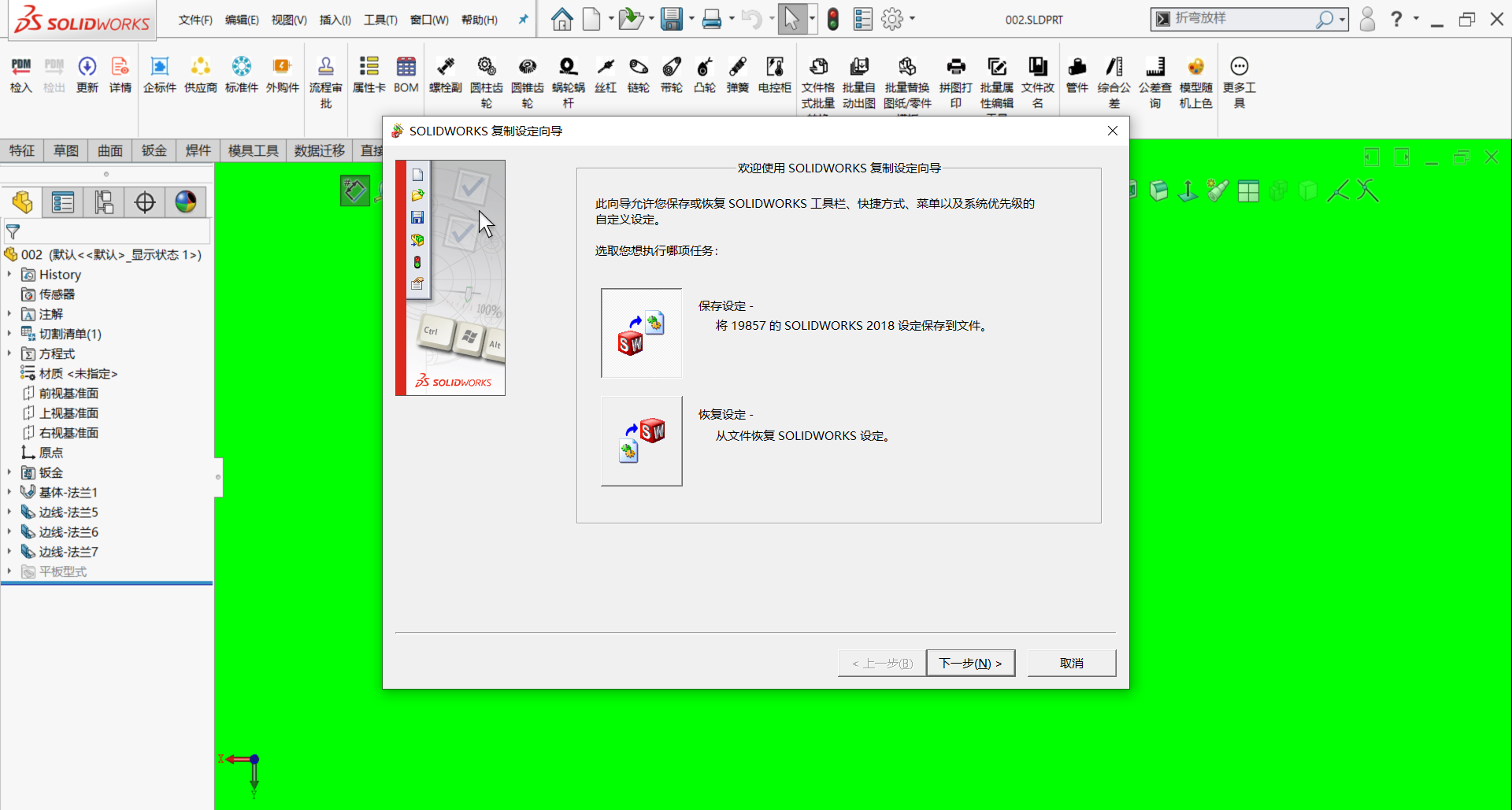Click the user login icon
1512x810 pixels.
(x=1367, y=19)
